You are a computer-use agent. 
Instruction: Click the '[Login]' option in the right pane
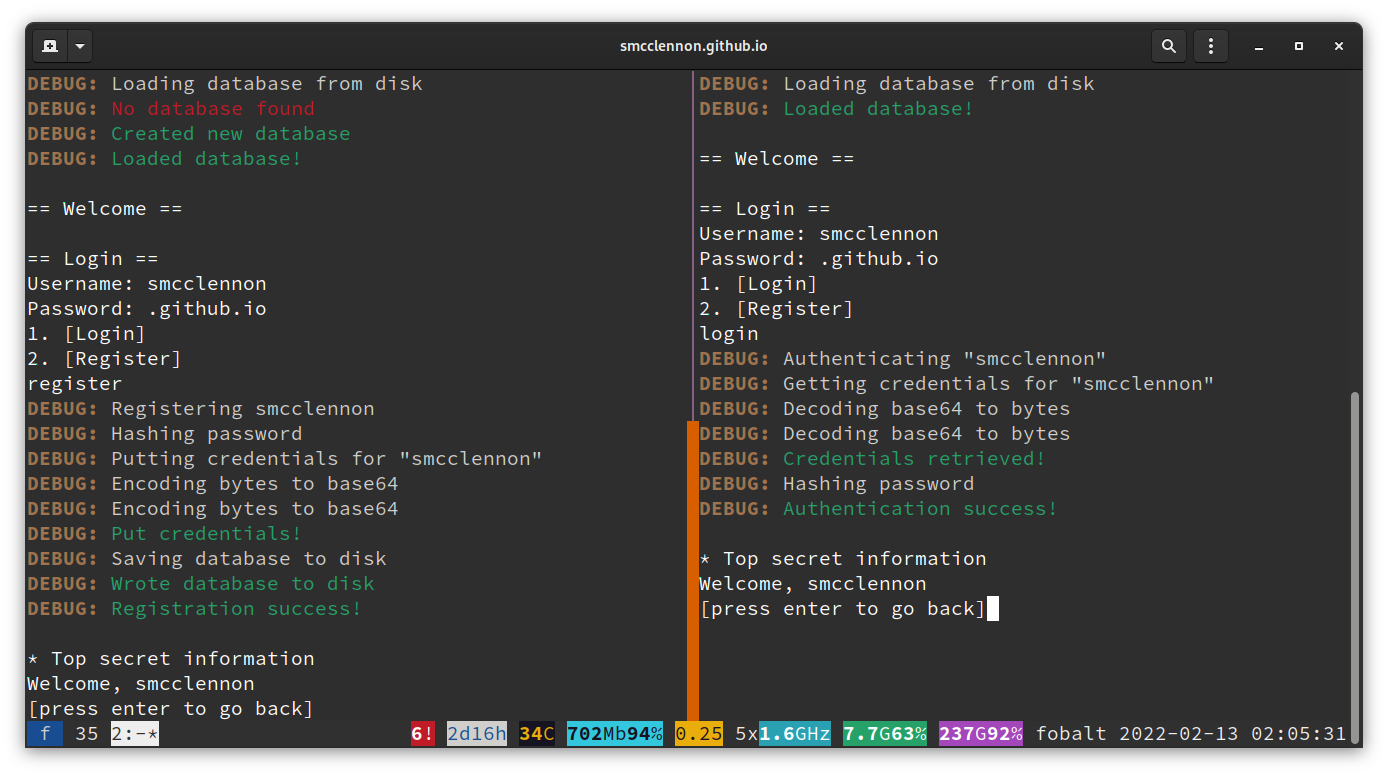[775, 283]
